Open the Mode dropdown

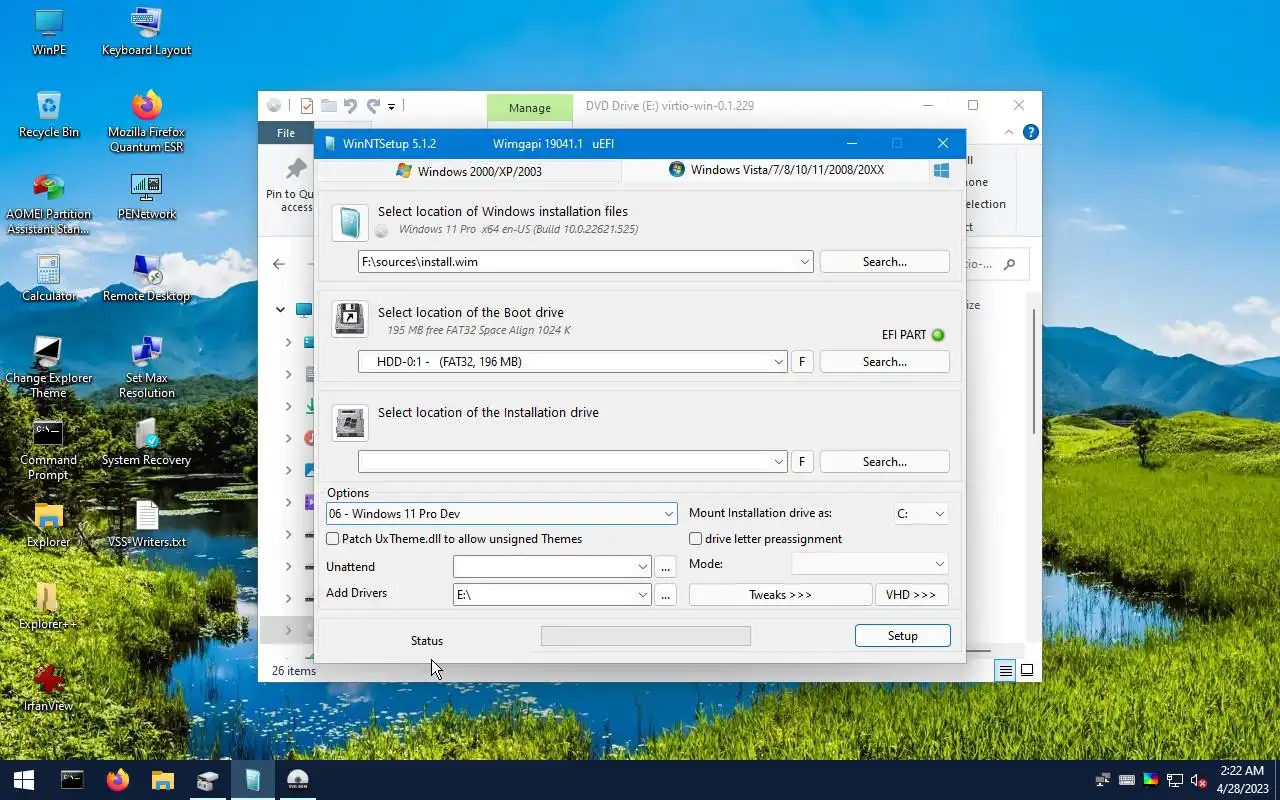click(x=939, y=564)
